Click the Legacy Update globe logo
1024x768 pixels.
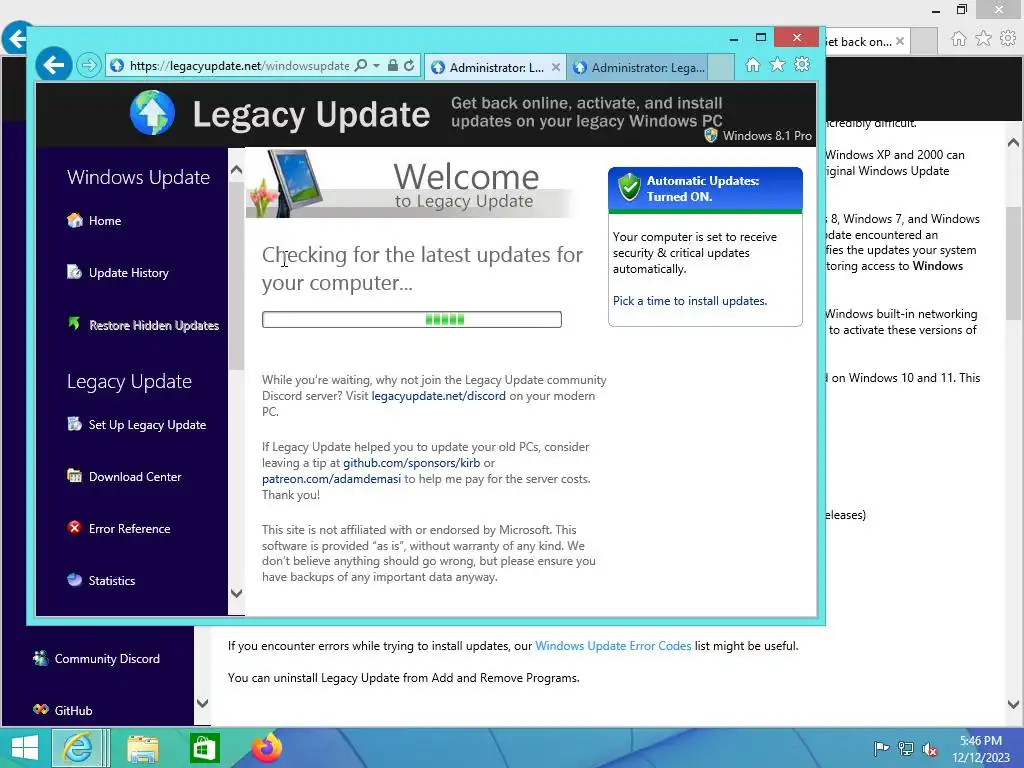[x=152, y=113]
